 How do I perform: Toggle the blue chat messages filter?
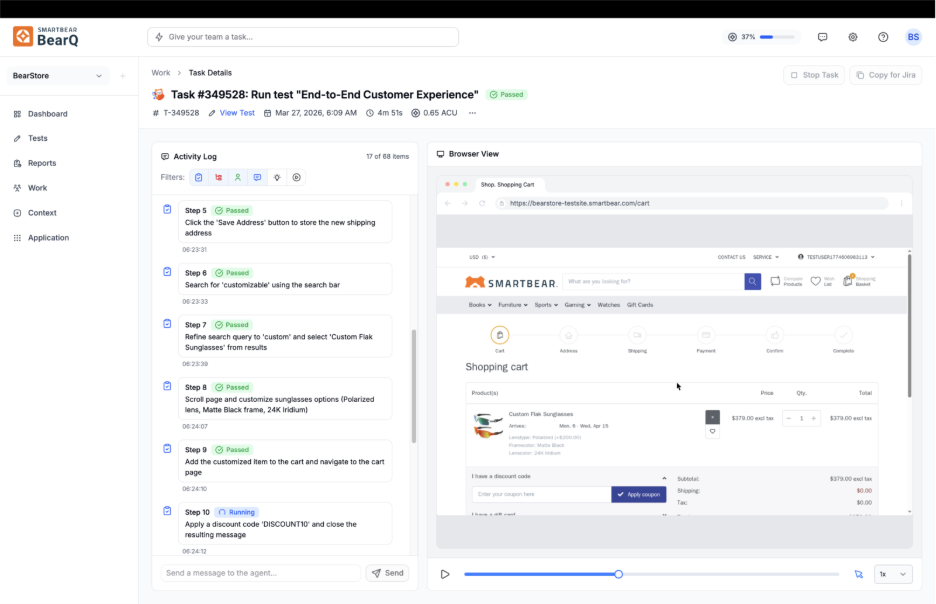tap(257, 177)
